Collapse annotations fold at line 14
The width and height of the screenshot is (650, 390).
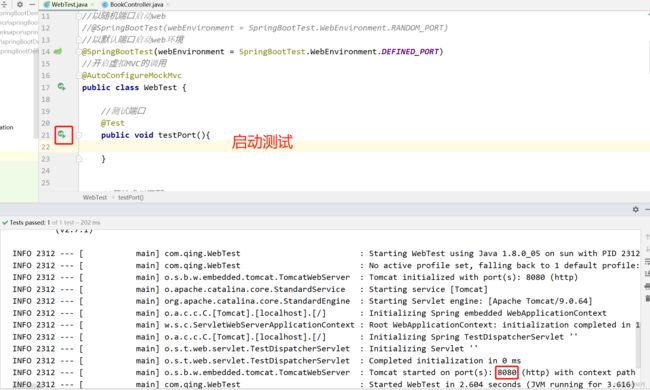coord(78,52)
